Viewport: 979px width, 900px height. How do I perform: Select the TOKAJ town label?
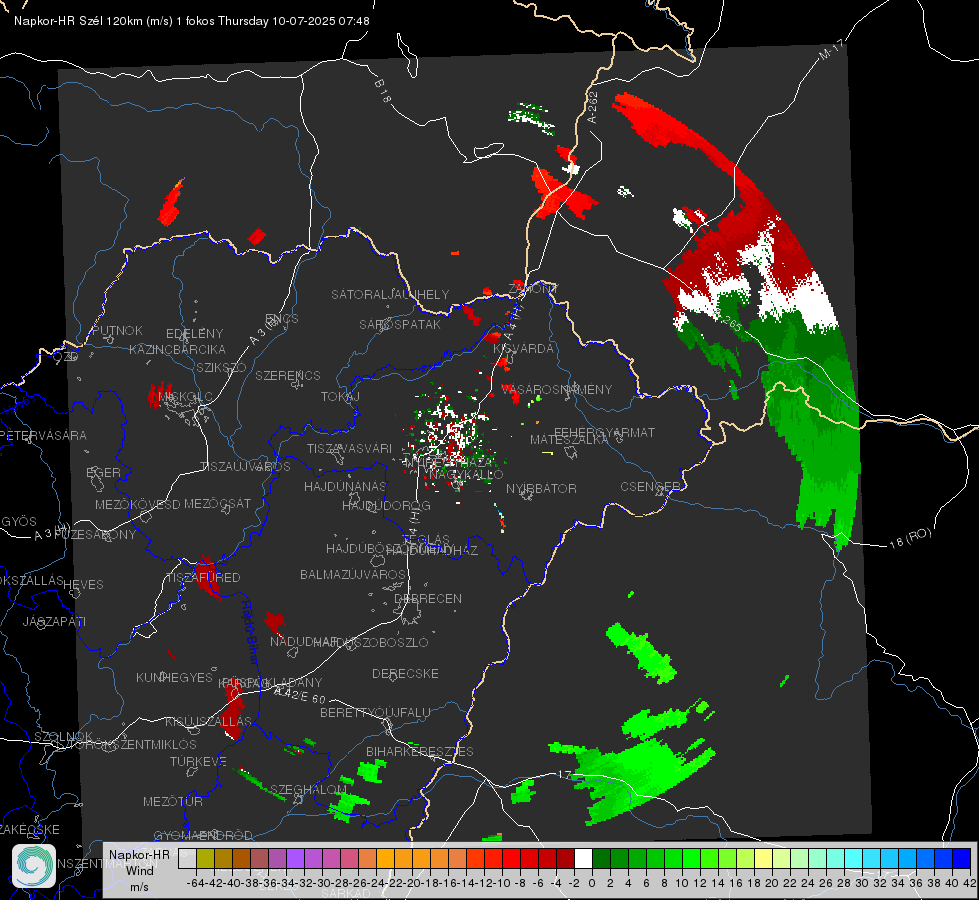340,397
